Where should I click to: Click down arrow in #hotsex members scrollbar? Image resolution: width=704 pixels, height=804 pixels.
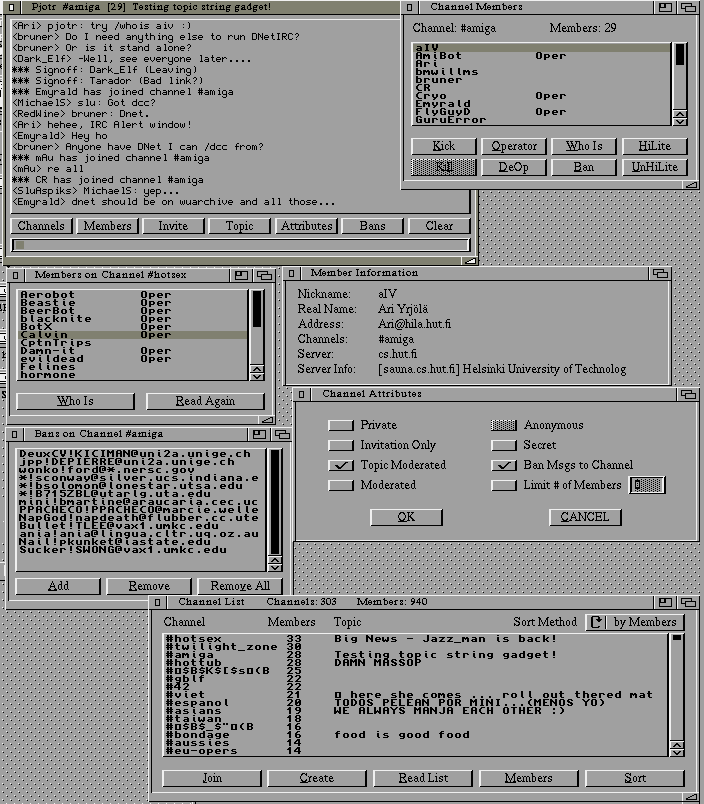point(257,375)
